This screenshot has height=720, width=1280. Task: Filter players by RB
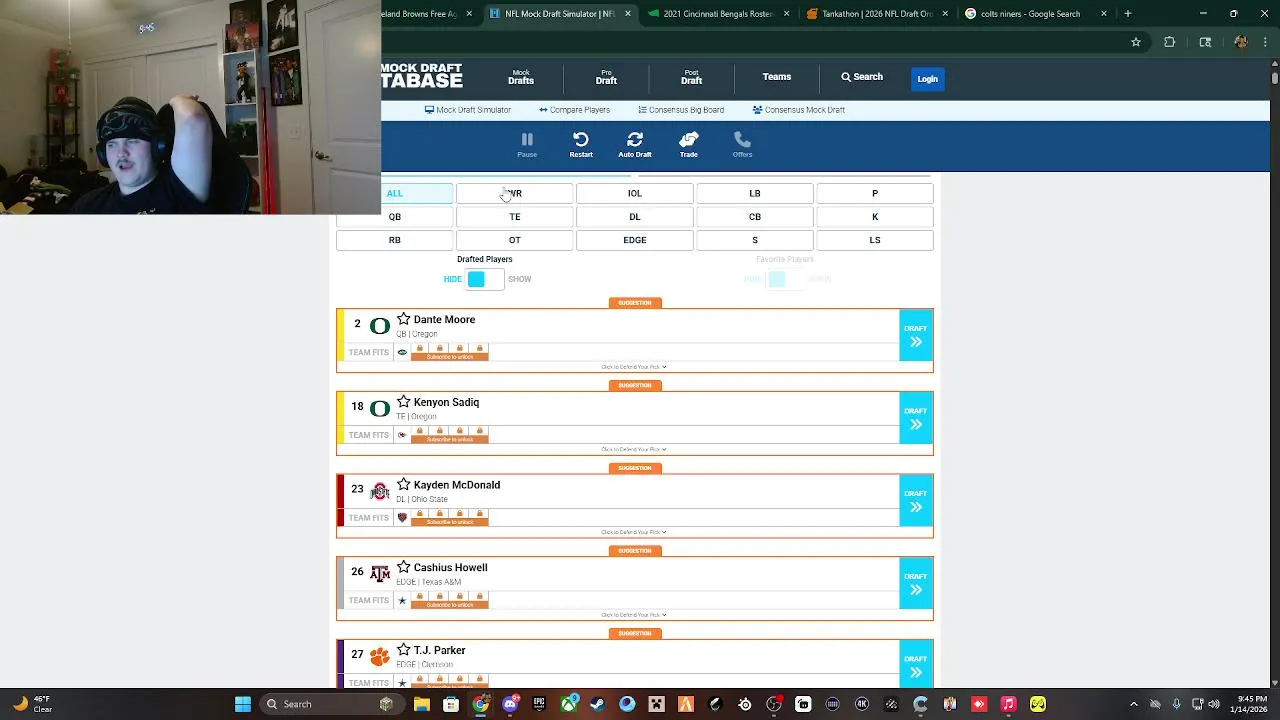[395, 240]
